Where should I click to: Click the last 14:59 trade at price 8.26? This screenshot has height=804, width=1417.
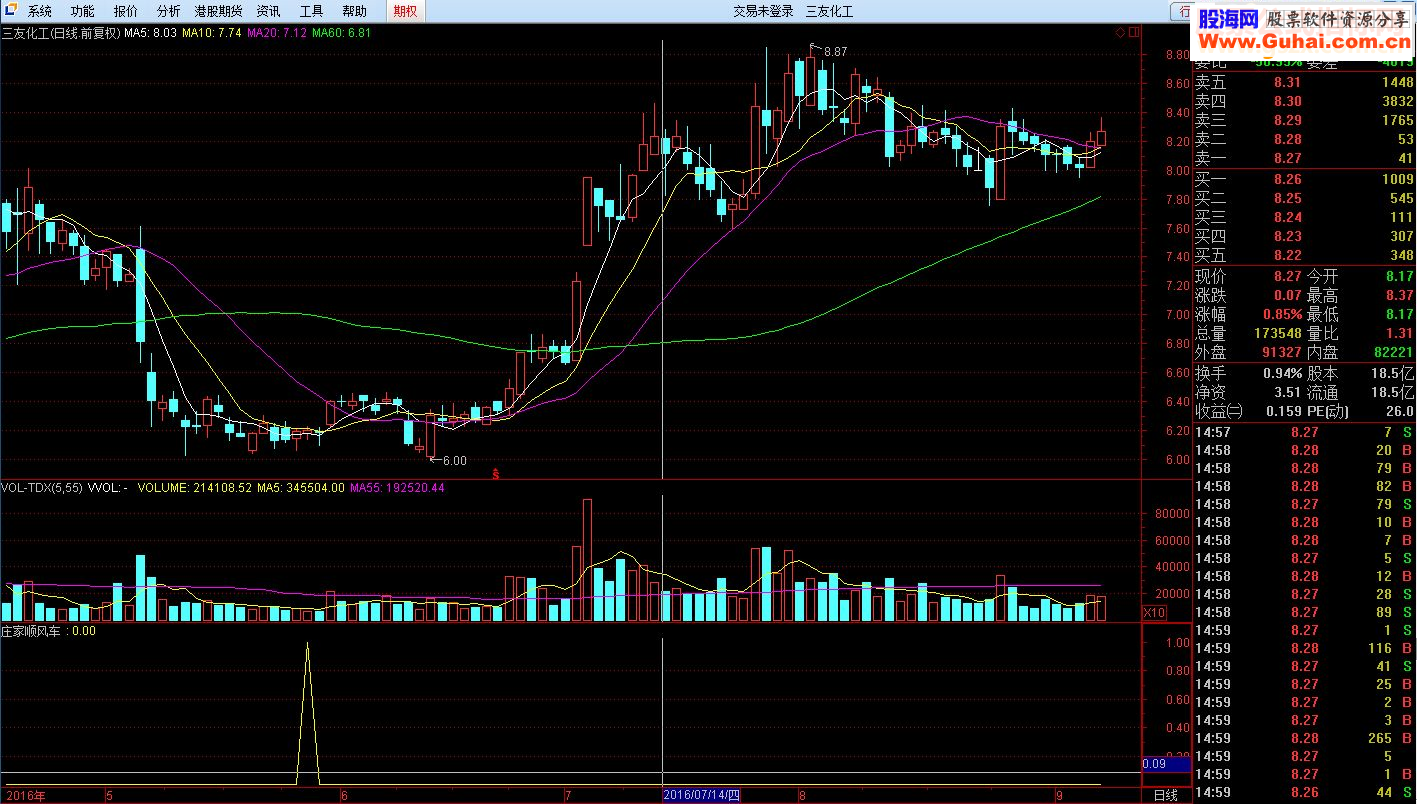(x=1305, y=792)
